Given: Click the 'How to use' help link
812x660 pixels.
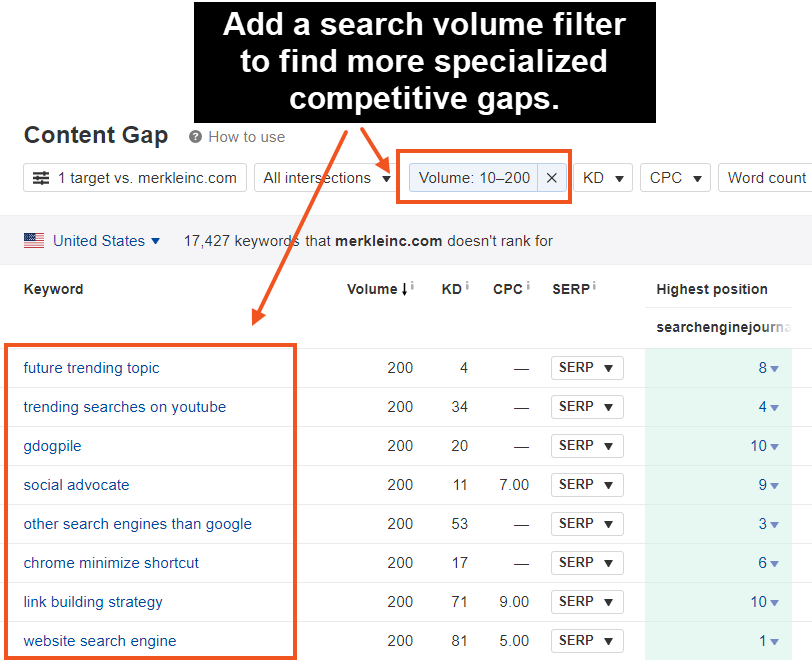Looking at the screenshot, I should pyautogui.click(x=246, y=137).
